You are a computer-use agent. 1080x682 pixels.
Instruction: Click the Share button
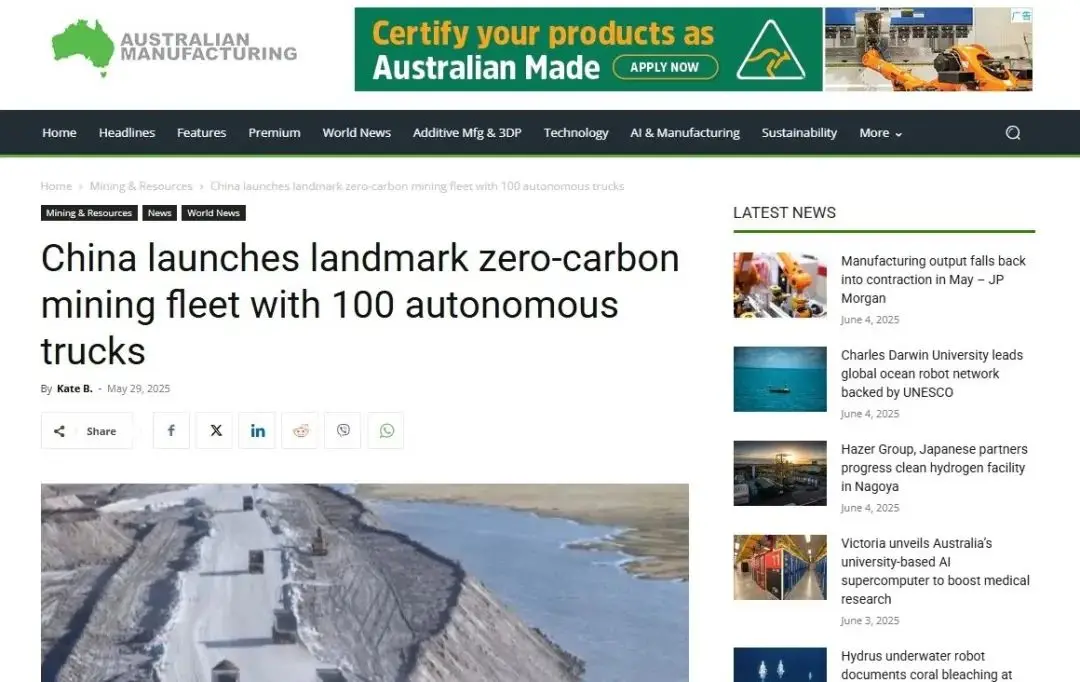[x=87, y=431]
